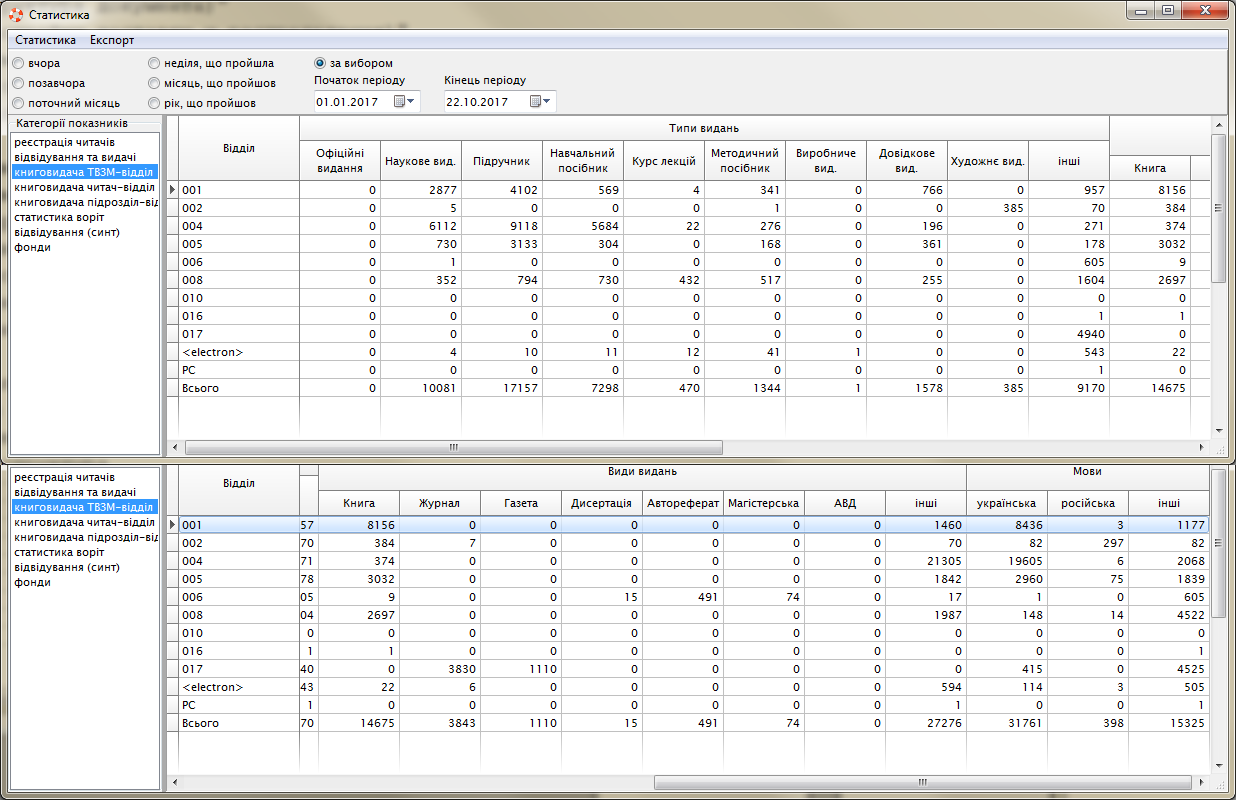Screen dimensions: 1236x800
Task: Select 'місяць, що пройшов' radio option
Action: (154, 83)
